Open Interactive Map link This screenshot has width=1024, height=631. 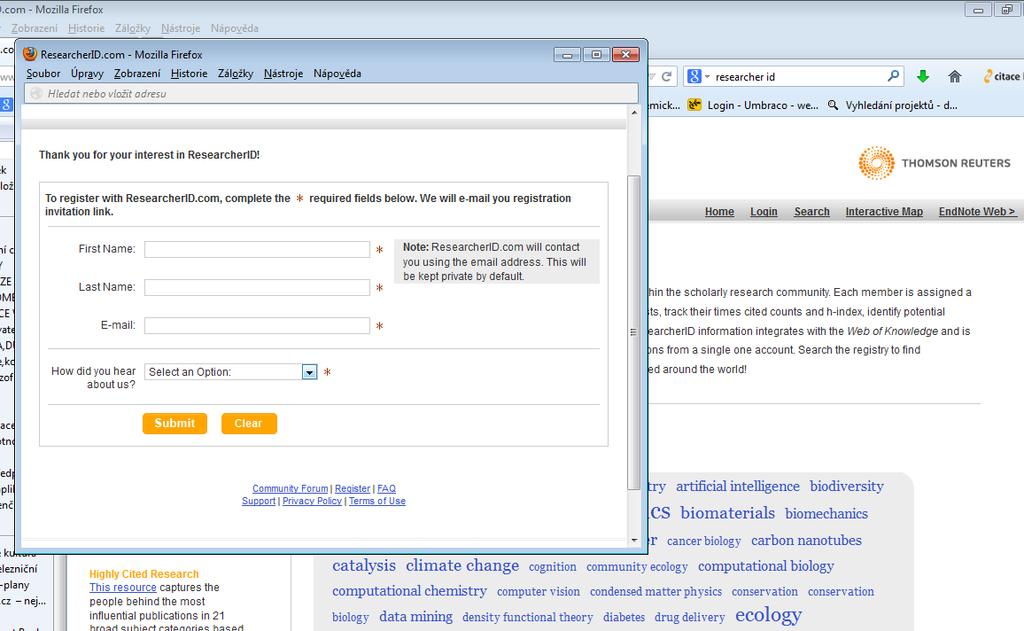[884, 212]
